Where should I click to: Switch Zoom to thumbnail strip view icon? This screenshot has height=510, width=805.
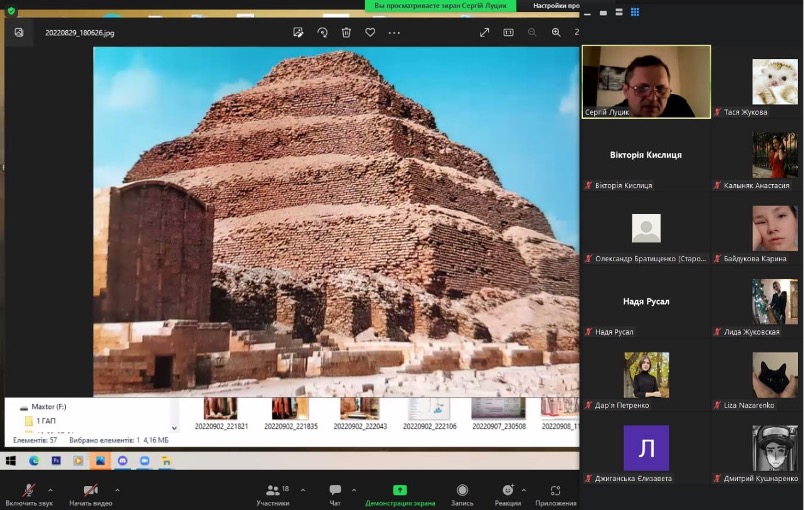click(x=603, y=12)
